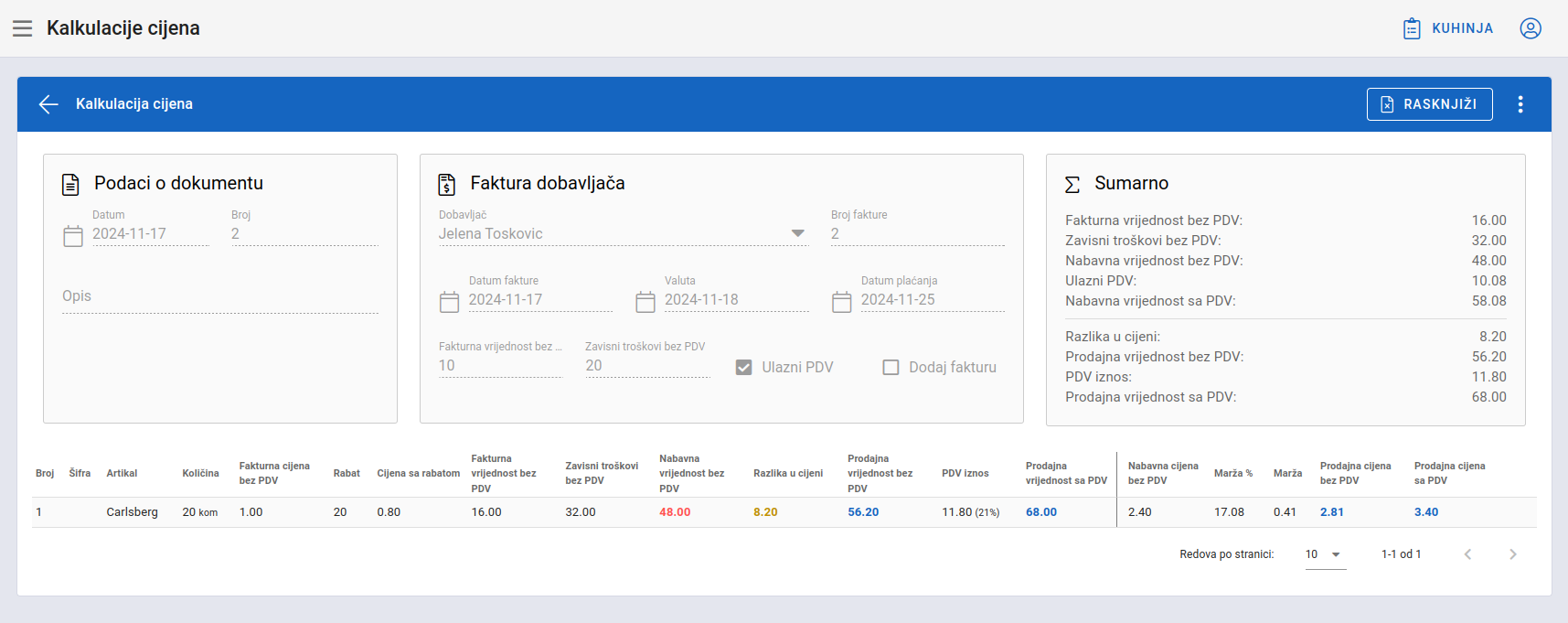Click the Podaci o dokumentu document icon
The height and width of the screenshot is (623, 1568).
[70, 185]
